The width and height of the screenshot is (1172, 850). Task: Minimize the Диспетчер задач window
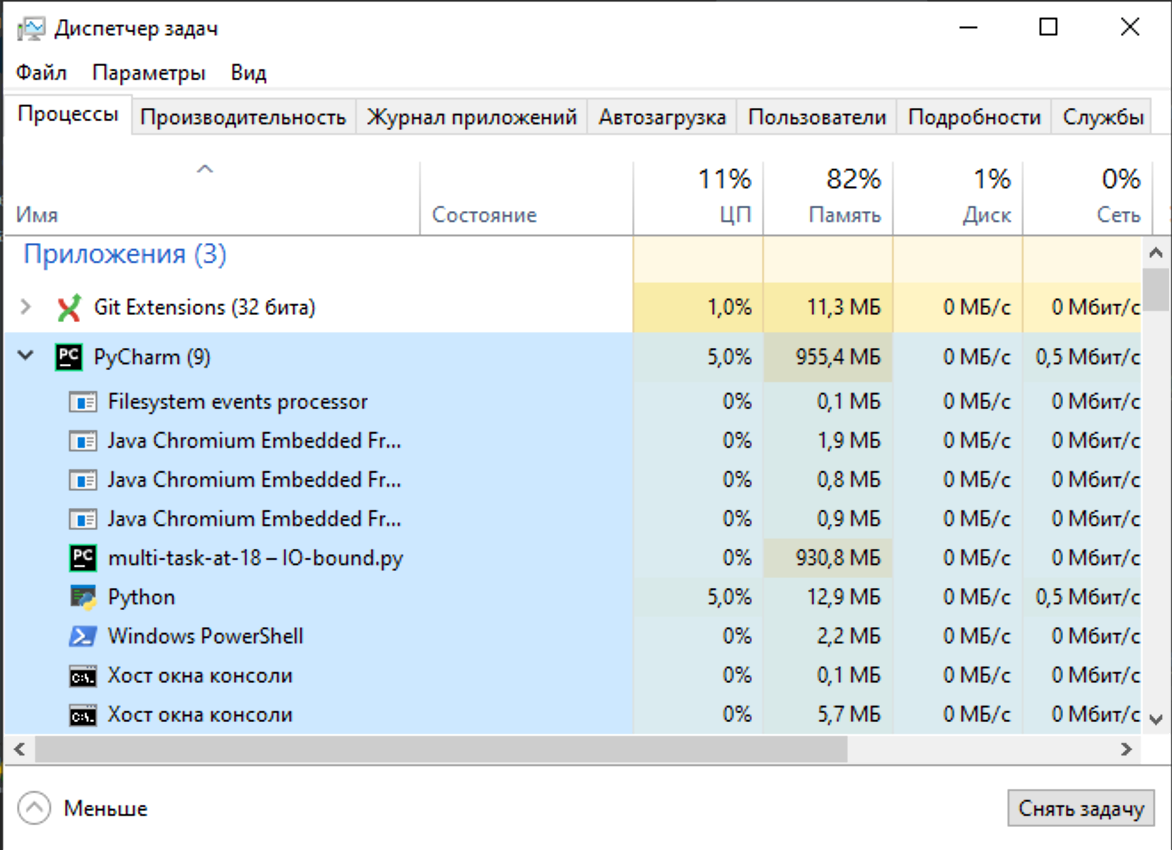coord(969,28)
